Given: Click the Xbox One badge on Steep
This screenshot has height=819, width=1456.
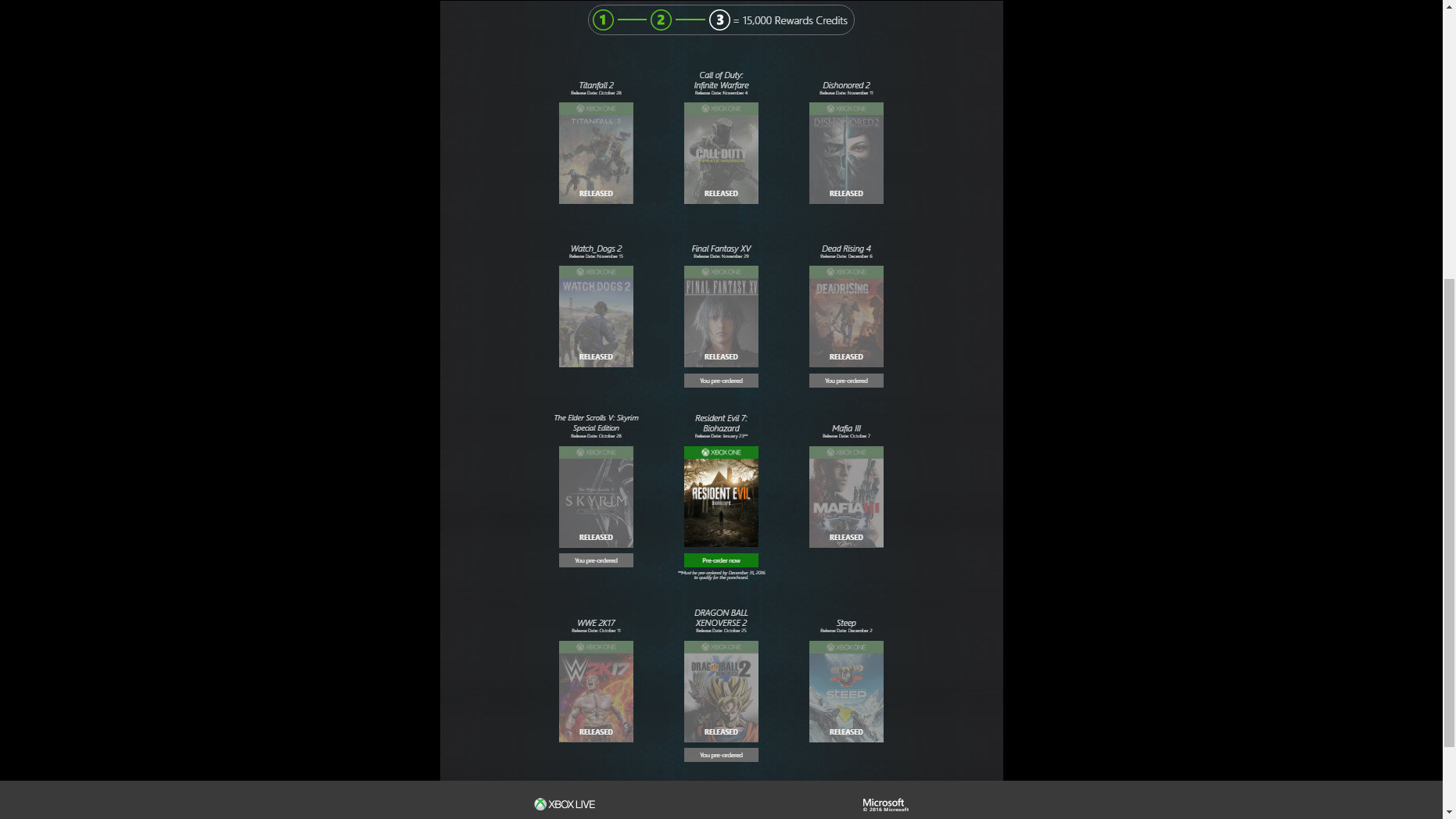Looking at the screenshot, I should tap(845, 646).
